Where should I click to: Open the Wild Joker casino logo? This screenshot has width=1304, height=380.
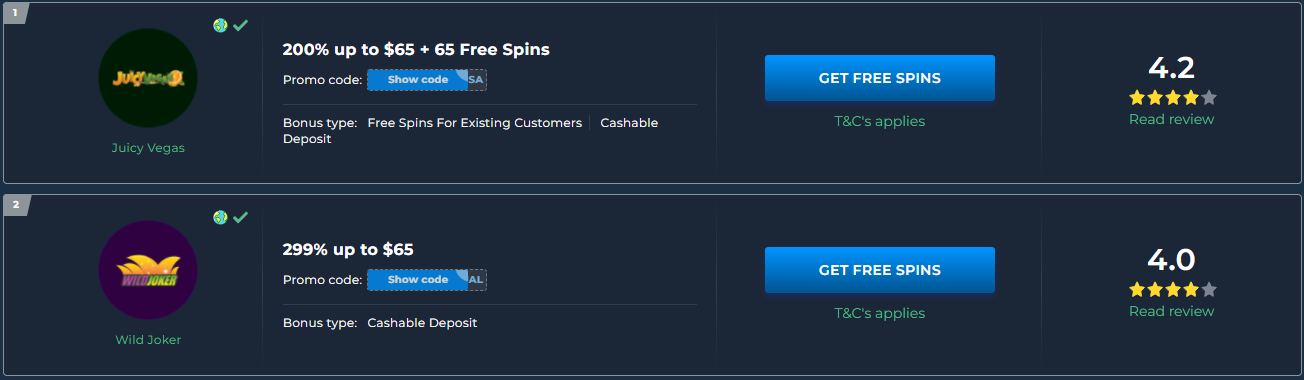point(148,269)
